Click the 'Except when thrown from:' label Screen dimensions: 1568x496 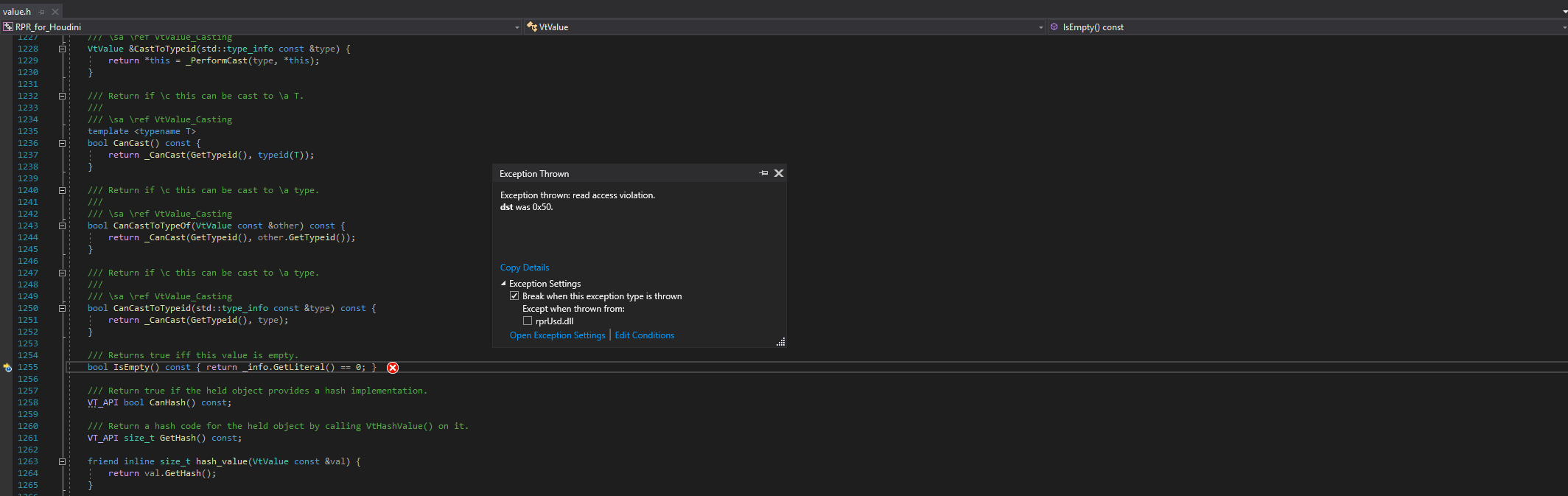[573, 309]
